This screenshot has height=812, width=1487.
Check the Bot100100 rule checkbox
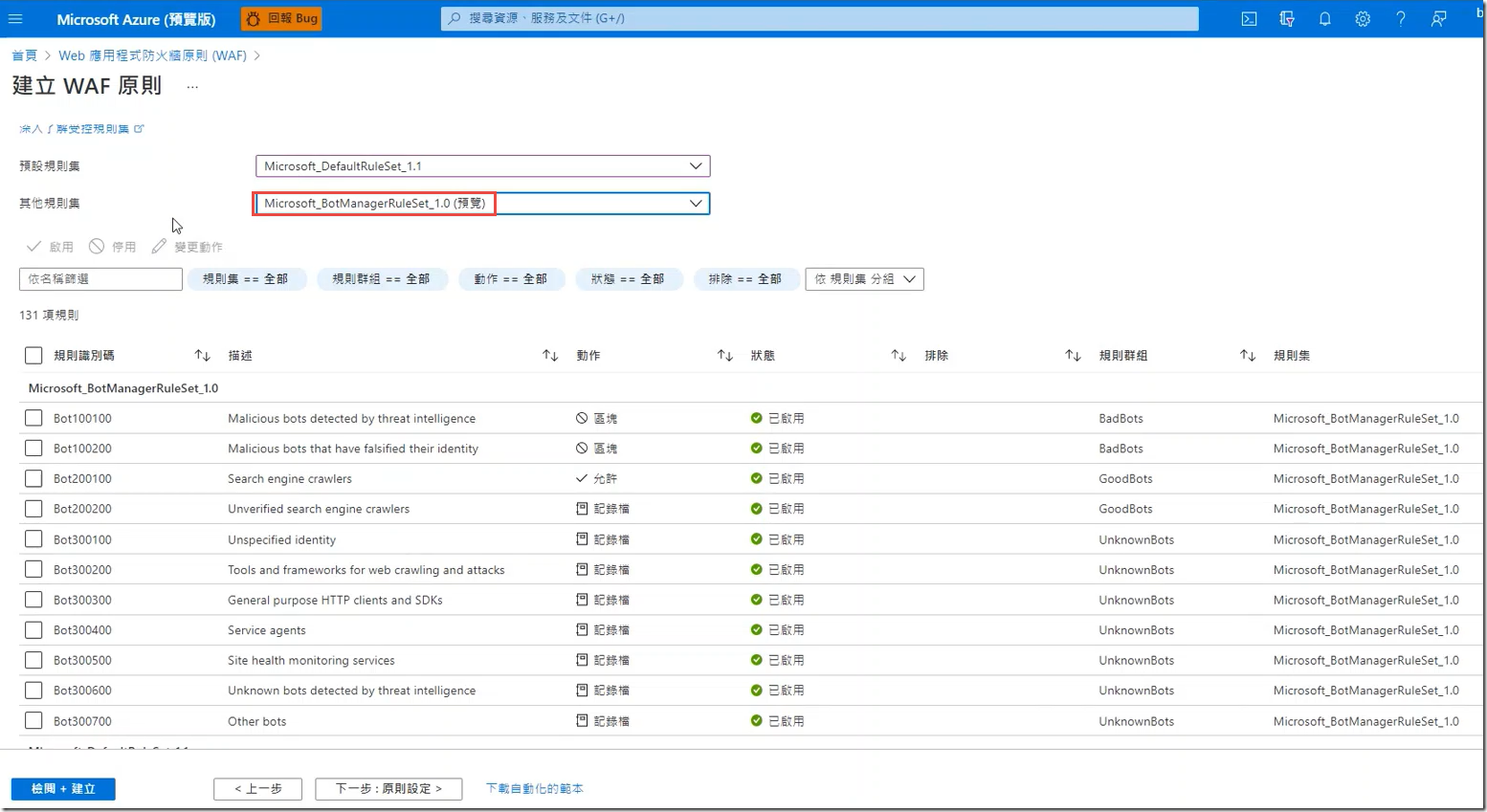33,418
